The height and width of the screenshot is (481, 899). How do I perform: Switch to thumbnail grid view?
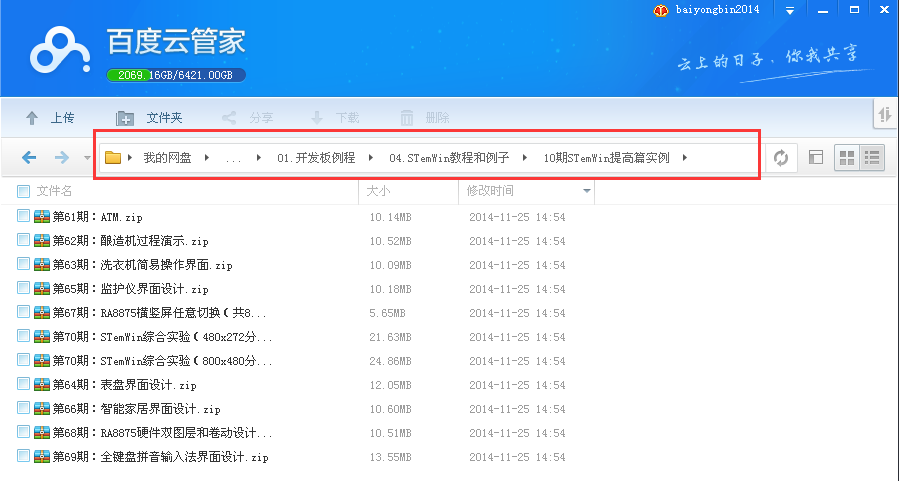pos(847,158)
